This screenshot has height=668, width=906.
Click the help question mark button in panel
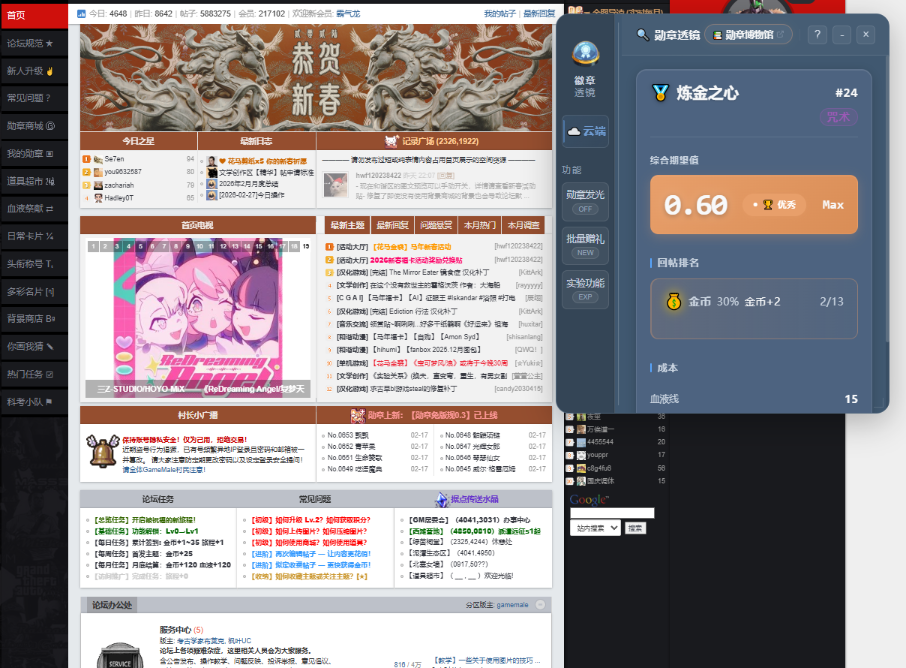pos(817,35)
